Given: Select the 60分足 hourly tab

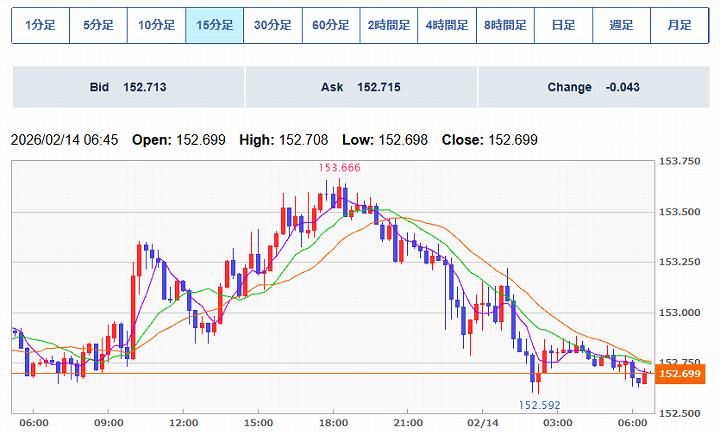Looking at the screenshot, I should point(330,24).
